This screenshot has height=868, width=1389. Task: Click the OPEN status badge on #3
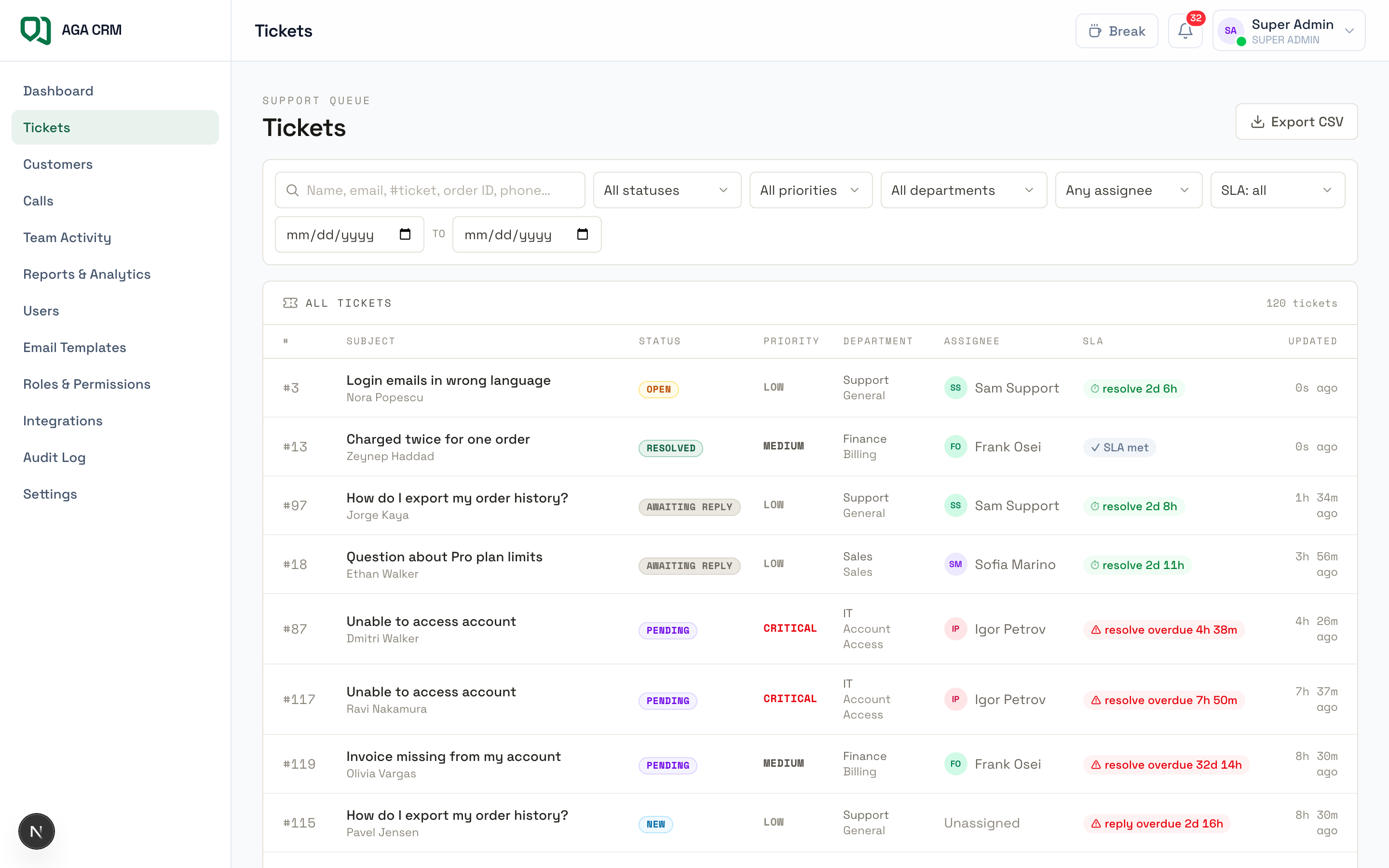658,389
